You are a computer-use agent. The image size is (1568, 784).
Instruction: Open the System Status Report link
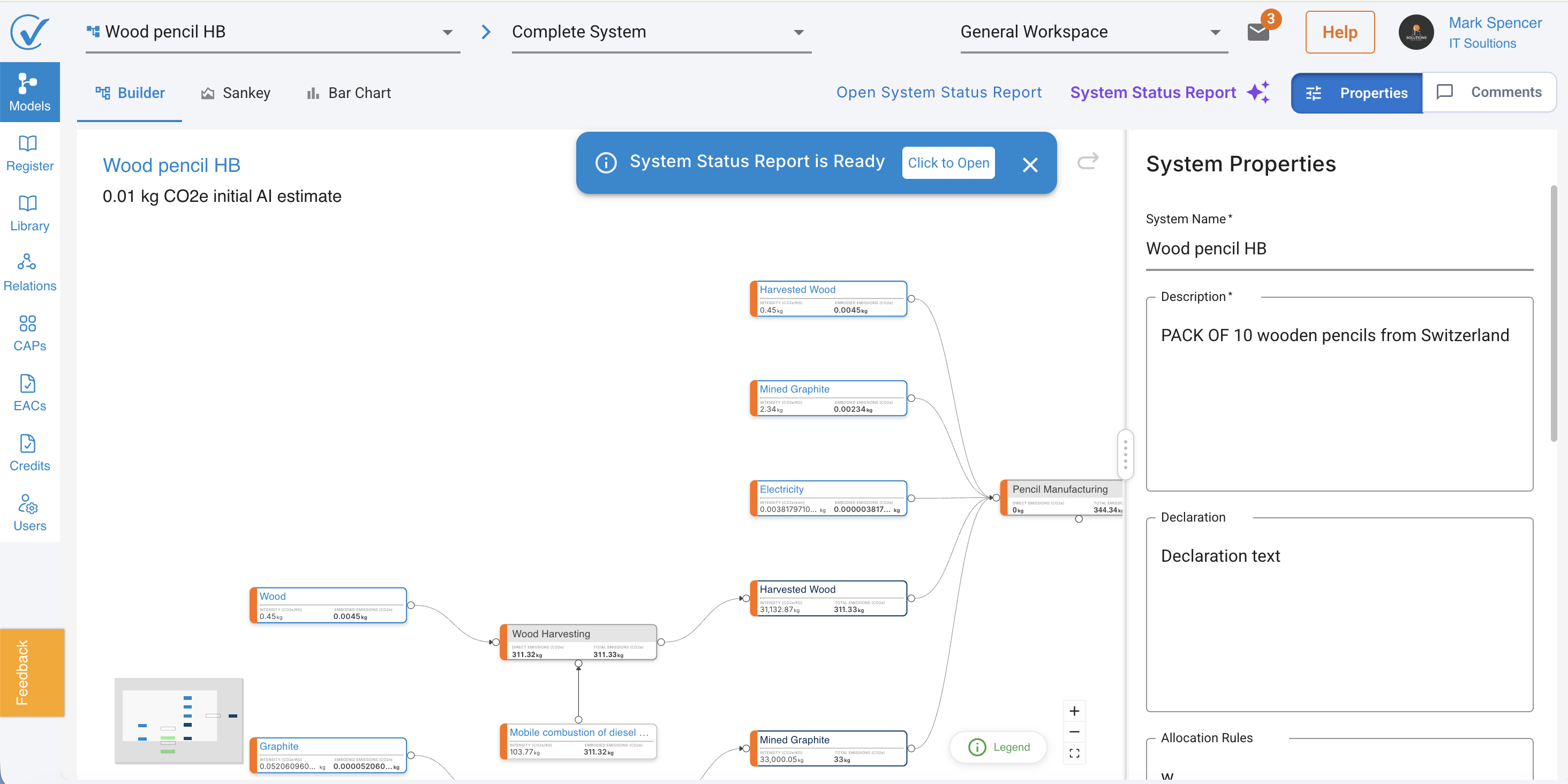[x=939, y=93]
